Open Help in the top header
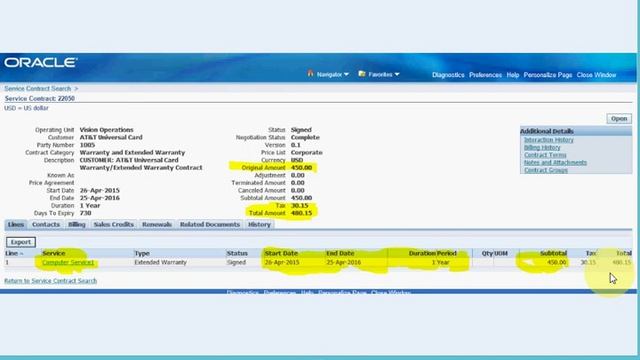 click(x=513, y=75)
